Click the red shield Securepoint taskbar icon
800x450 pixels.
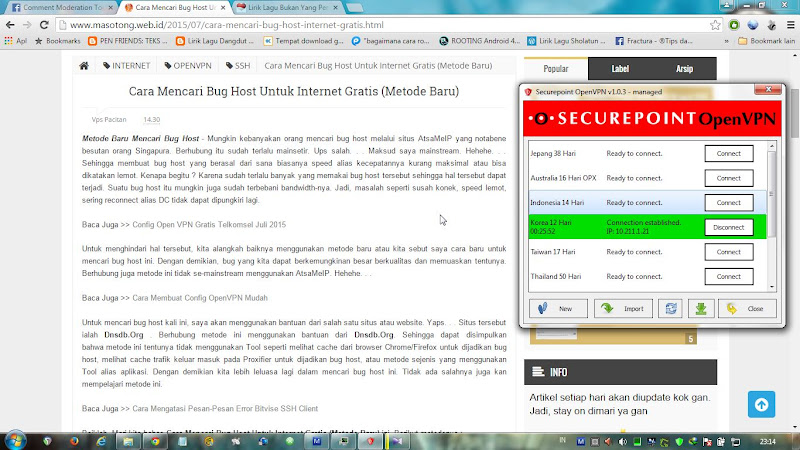click(370, 441)
